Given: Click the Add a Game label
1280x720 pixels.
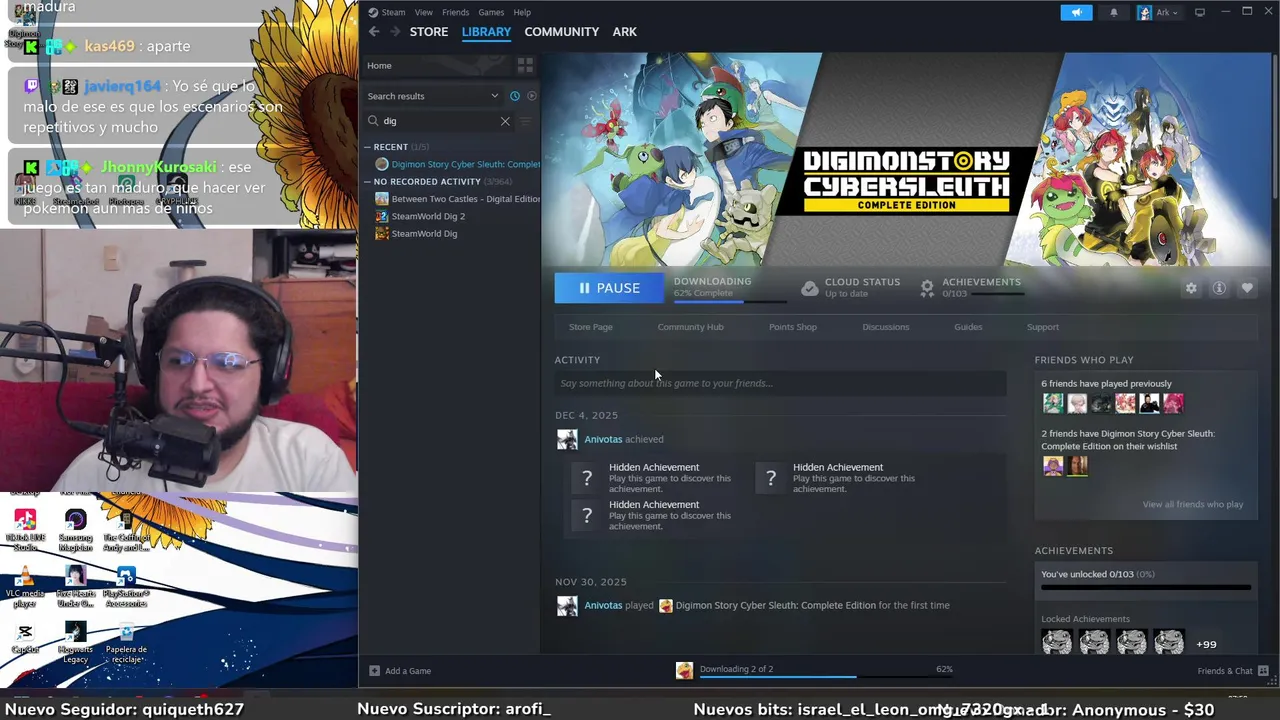Looking at the screenshot, I should click(x=408, y=671).
